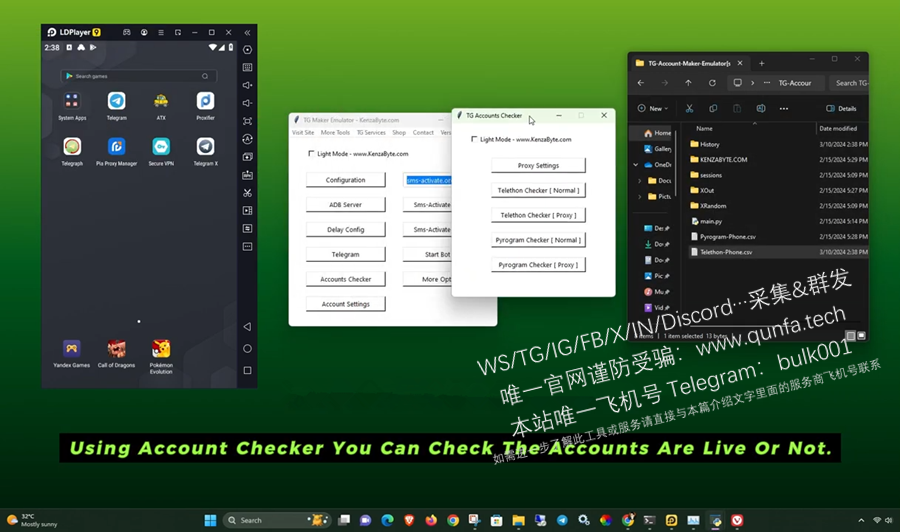
Task: Toggle Light Mode in TG Maker Emulator
Action: 311,153
